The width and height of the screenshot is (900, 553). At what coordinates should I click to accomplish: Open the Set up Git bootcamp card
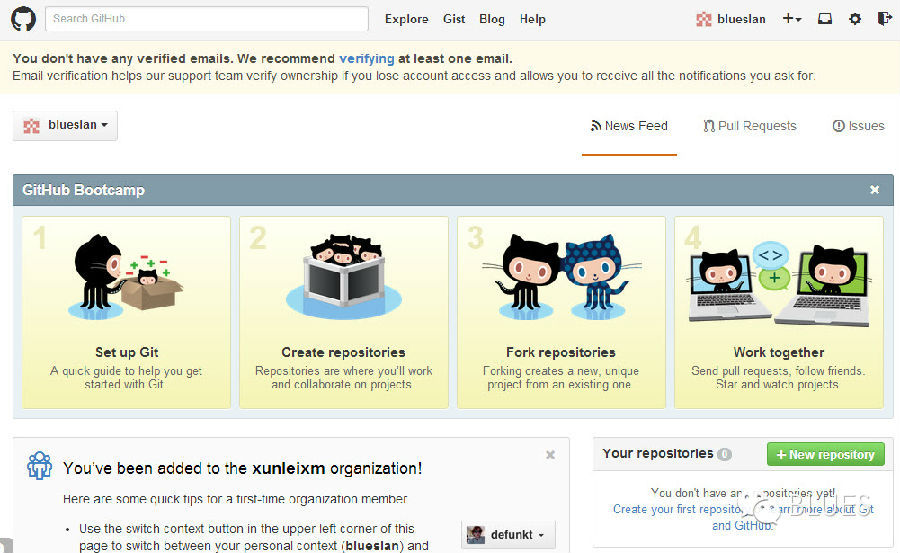click(x=126, y=312)
